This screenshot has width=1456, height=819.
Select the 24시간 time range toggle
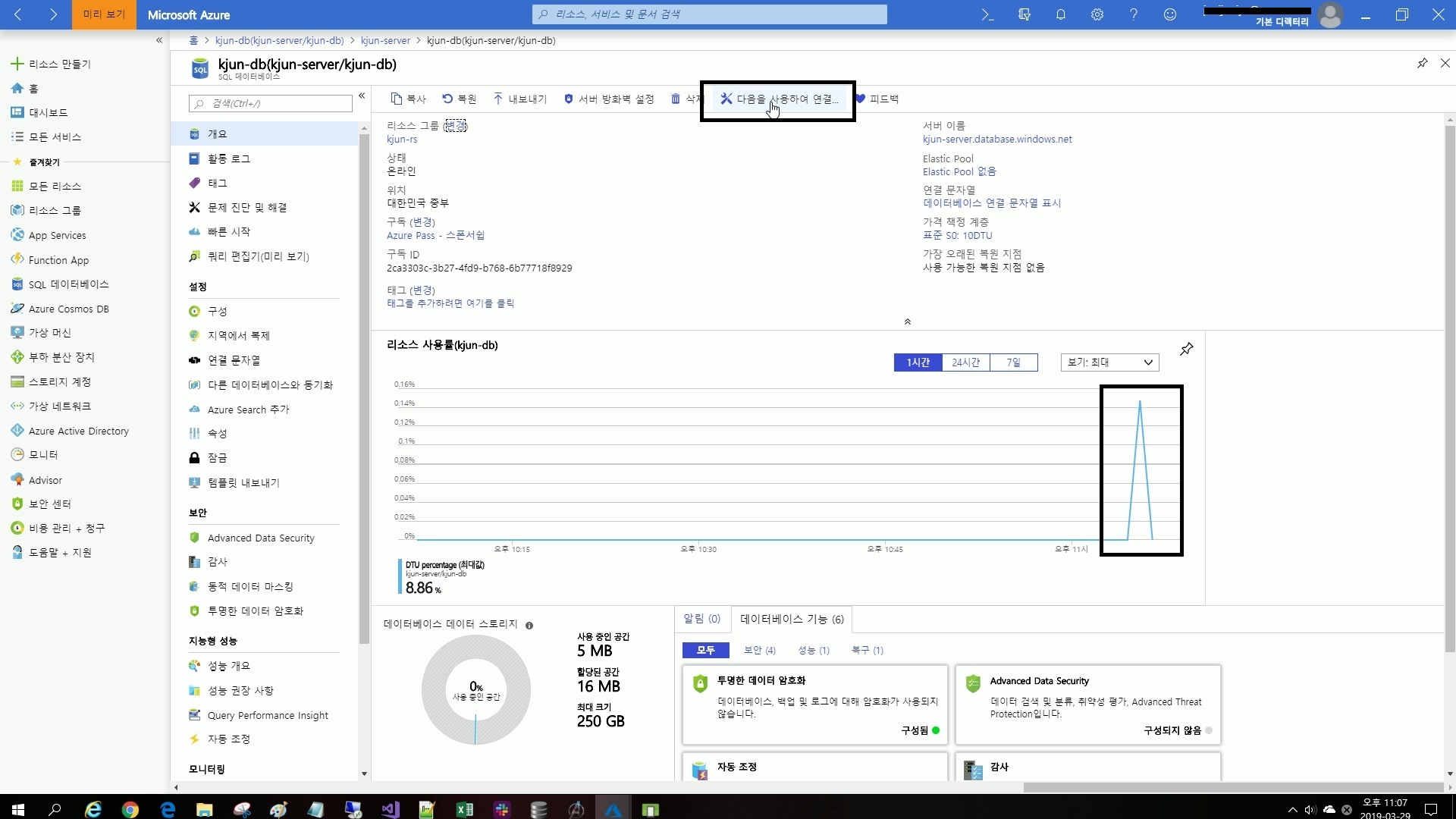[965, 362]
